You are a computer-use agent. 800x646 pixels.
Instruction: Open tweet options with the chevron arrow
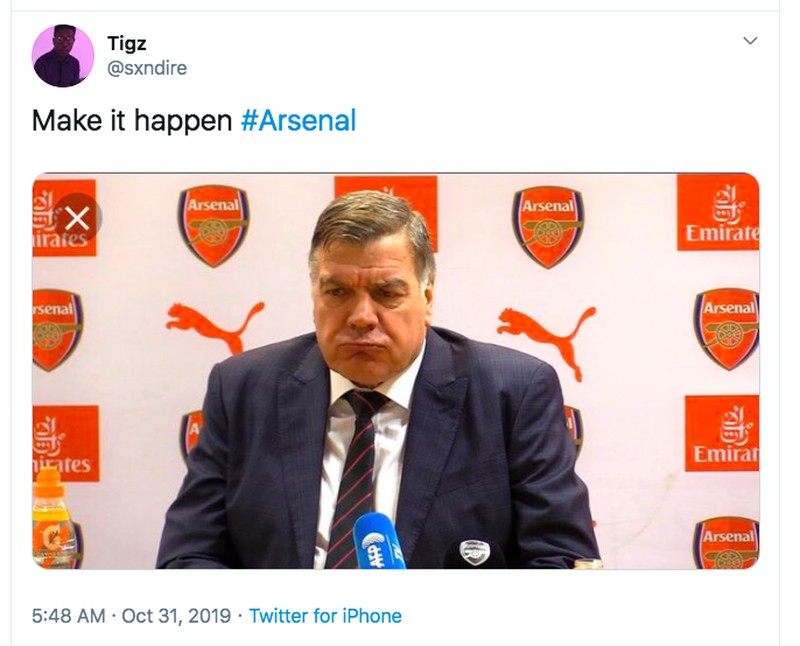click(x=750, y=41)
